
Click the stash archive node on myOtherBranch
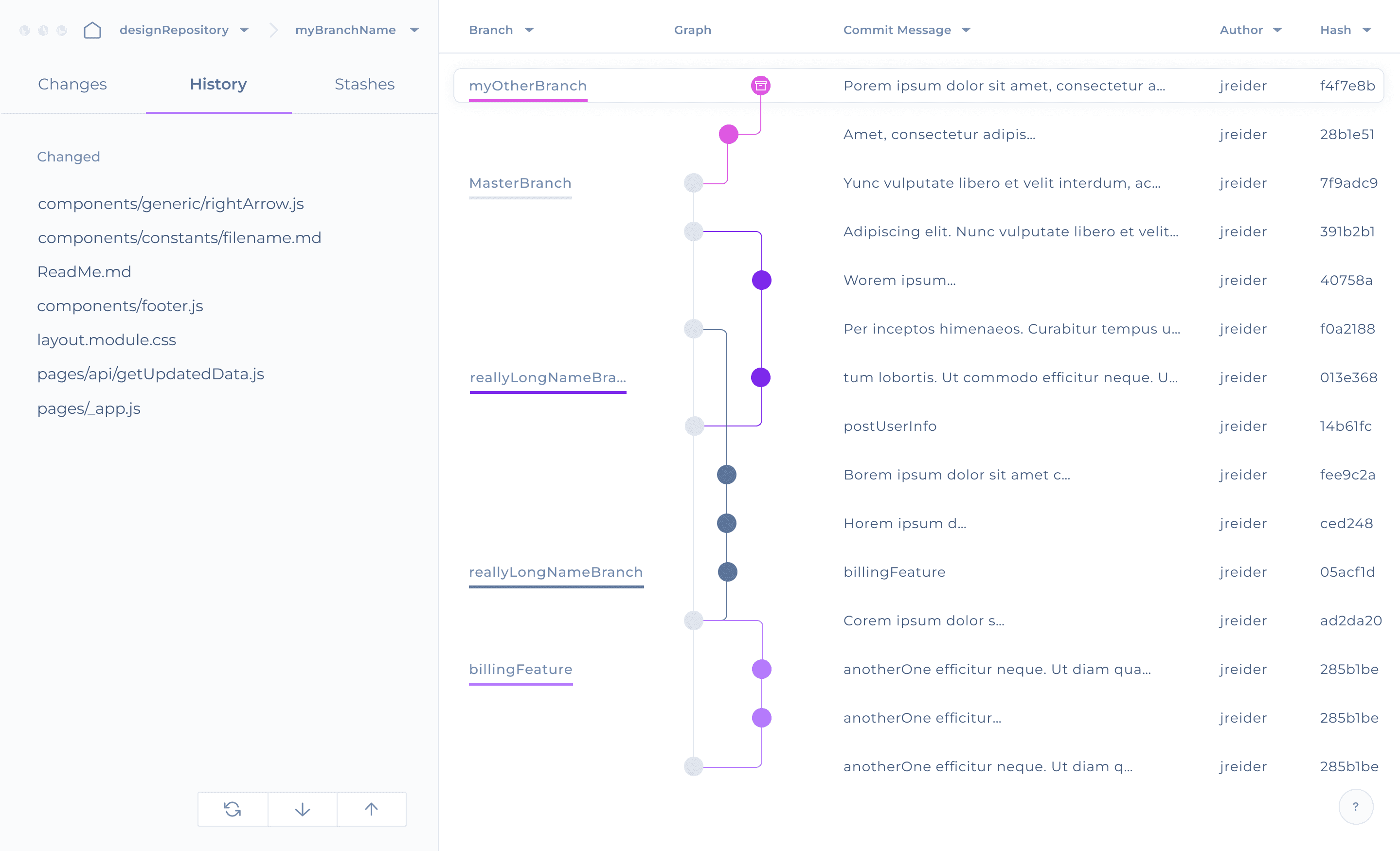[x=761, y=85]
